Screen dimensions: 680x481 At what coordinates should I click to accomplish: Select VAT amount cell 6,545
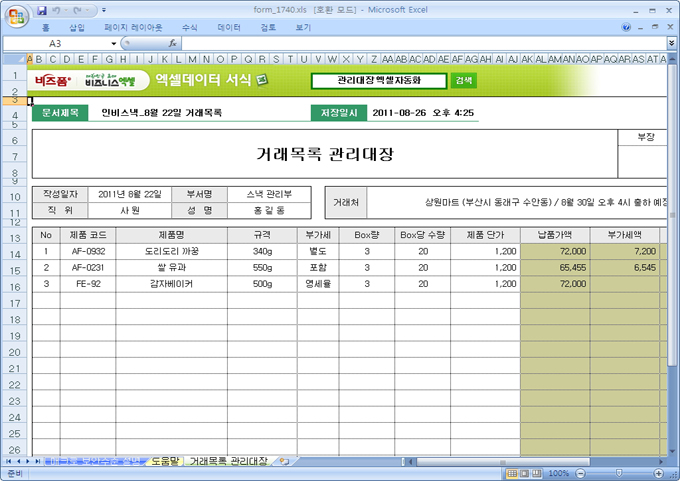pos(625,268)
